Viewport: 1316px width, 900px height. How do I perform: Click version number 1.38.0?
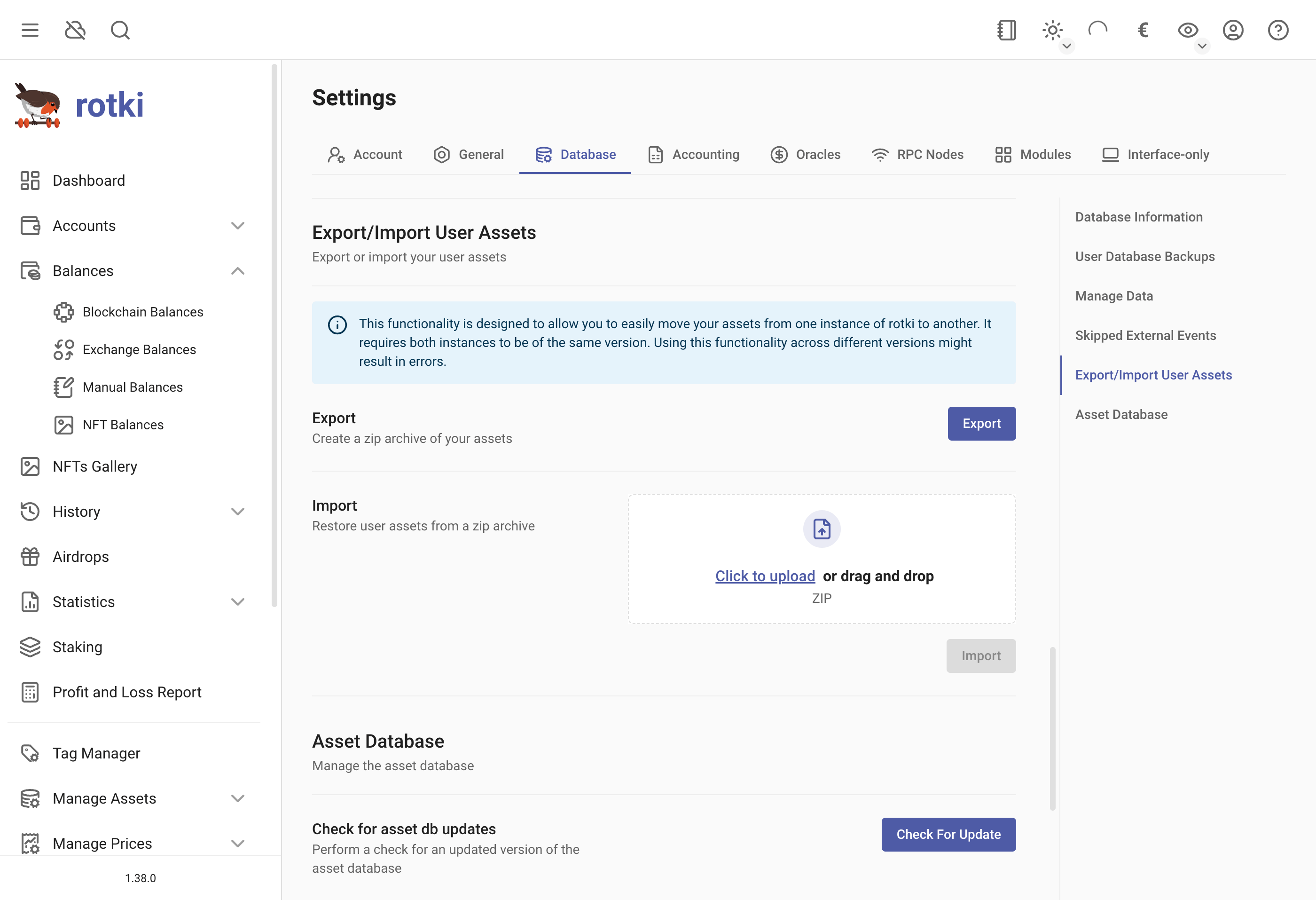[141, 878]
